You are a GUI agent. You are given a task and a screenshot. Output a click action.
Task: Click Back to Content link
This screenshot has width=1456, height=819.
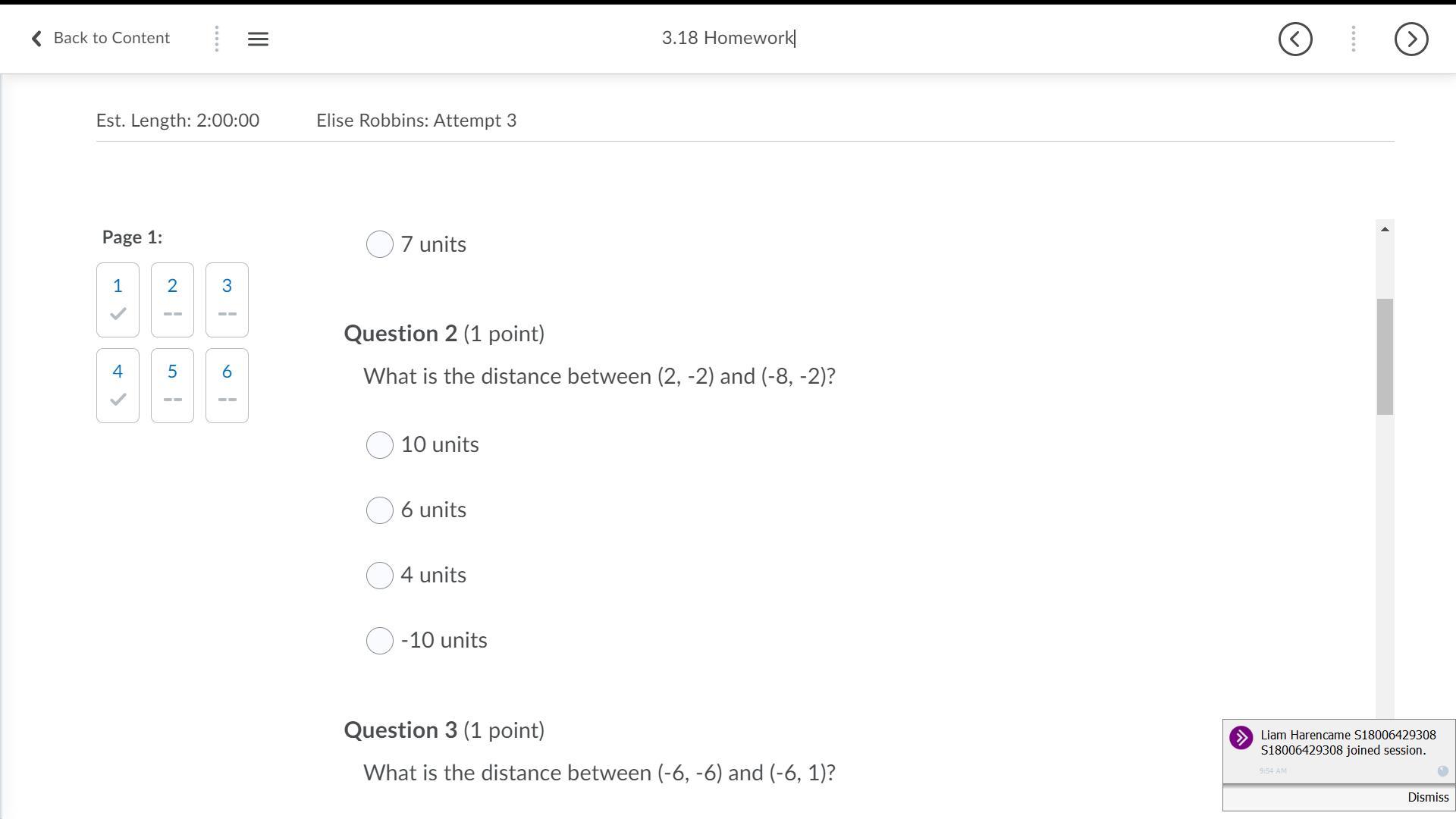(x=111, y=38)
